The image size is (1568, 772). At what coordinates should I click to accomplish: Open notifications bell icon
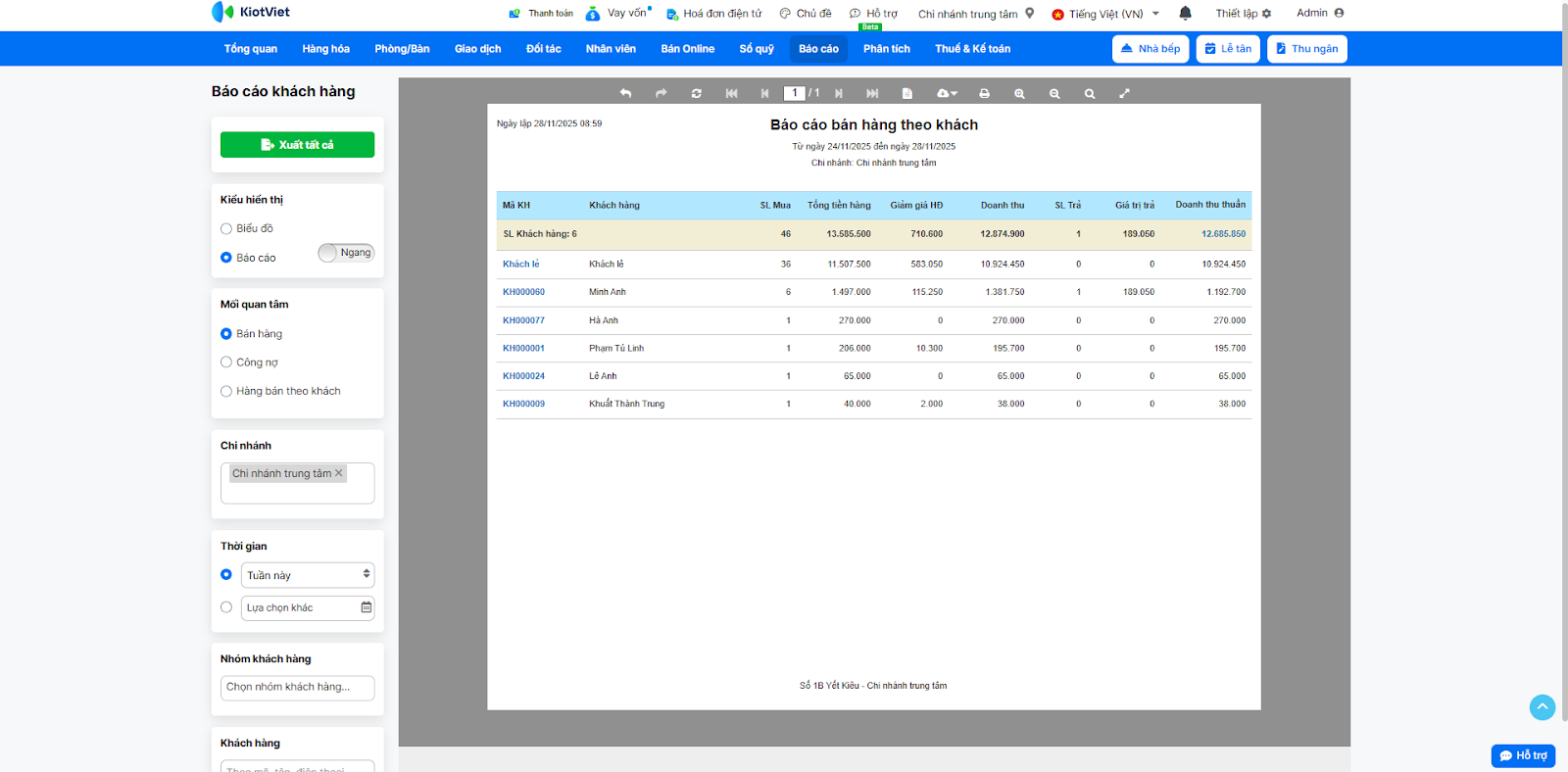1185,14
